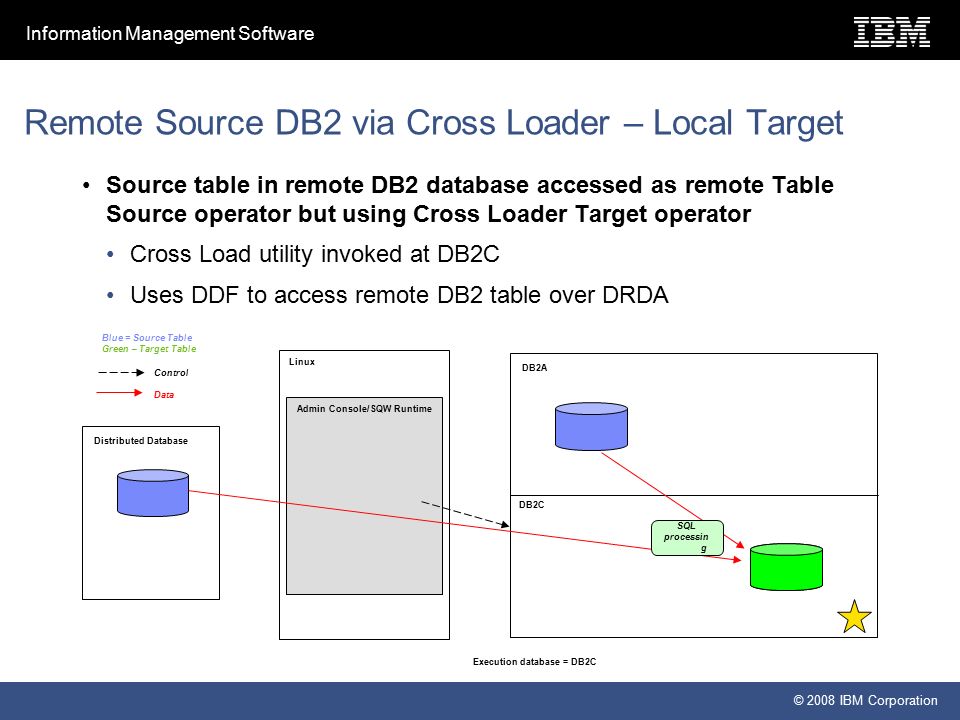The image size is (960, 720).
Task: Click the Information Management Software header text
Action: 170,33
